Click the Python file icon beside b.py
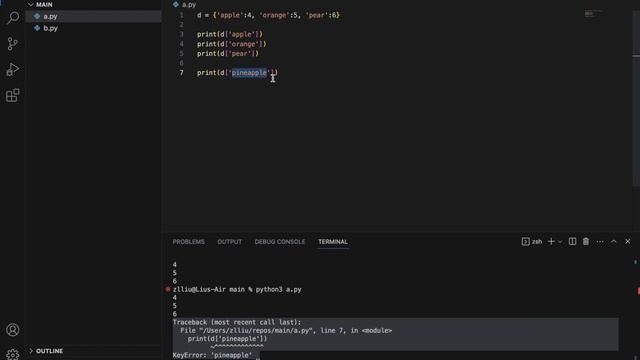Viewport: 640px width, 360px height. coord(37,28)
